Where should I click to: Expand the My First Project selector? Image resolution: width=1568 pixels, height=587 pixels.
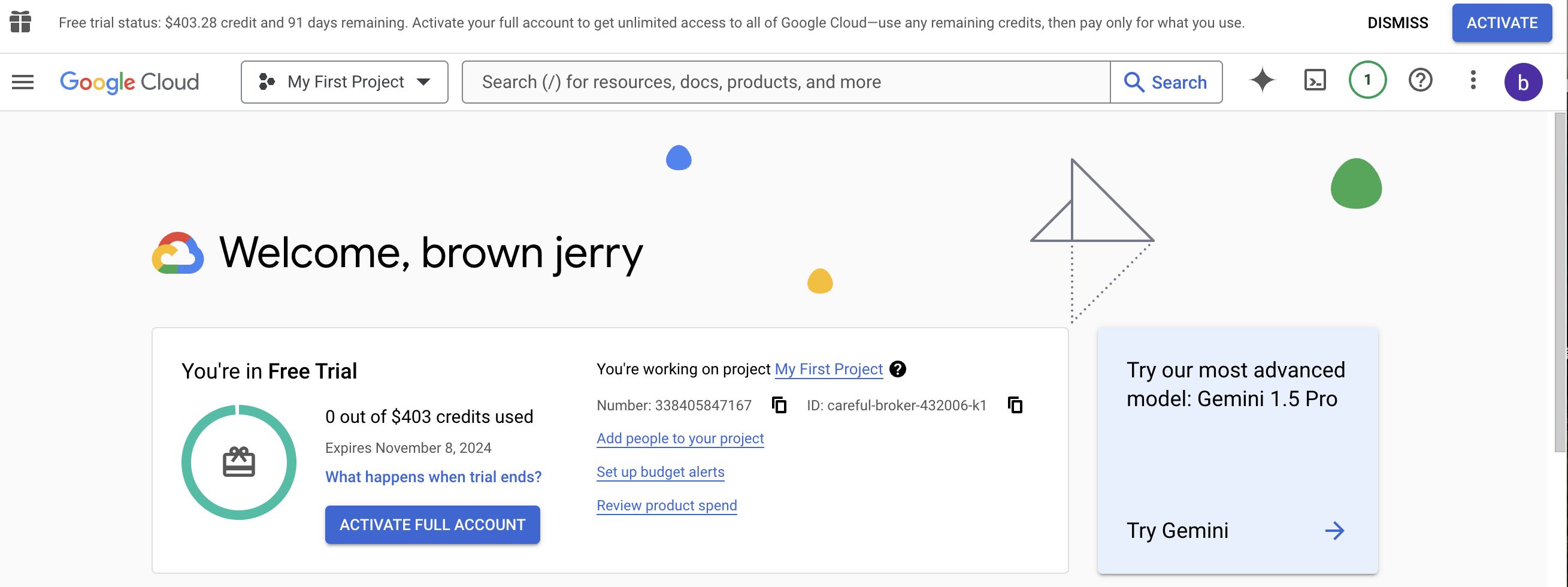coord(344,81)
